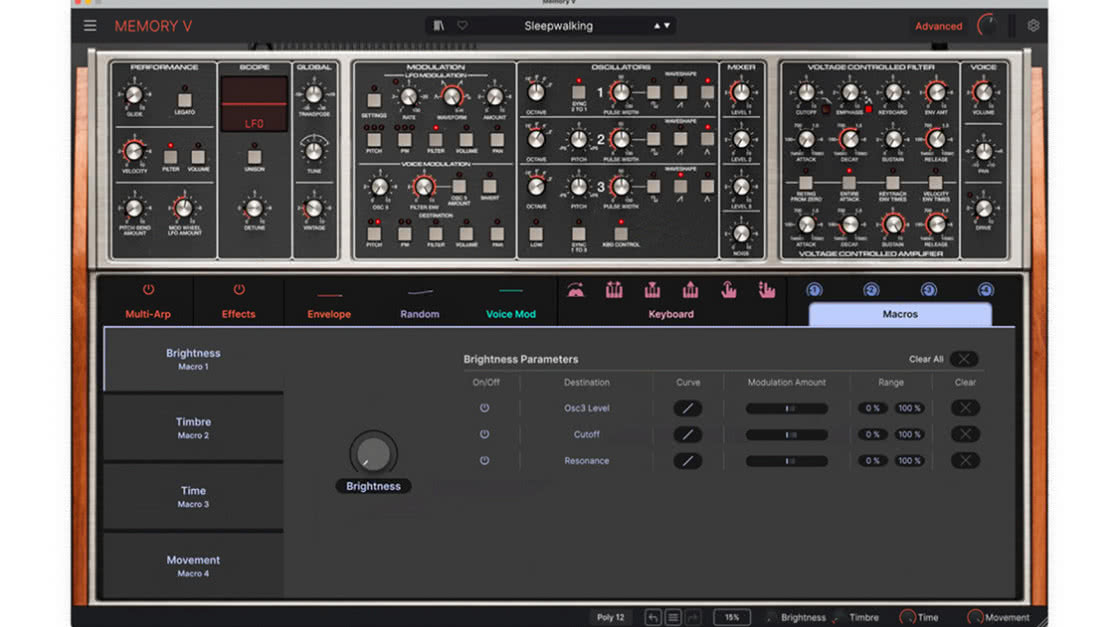
Task: Clear the Osc3 Level modulation row
Action: click(x=965, y=408)
